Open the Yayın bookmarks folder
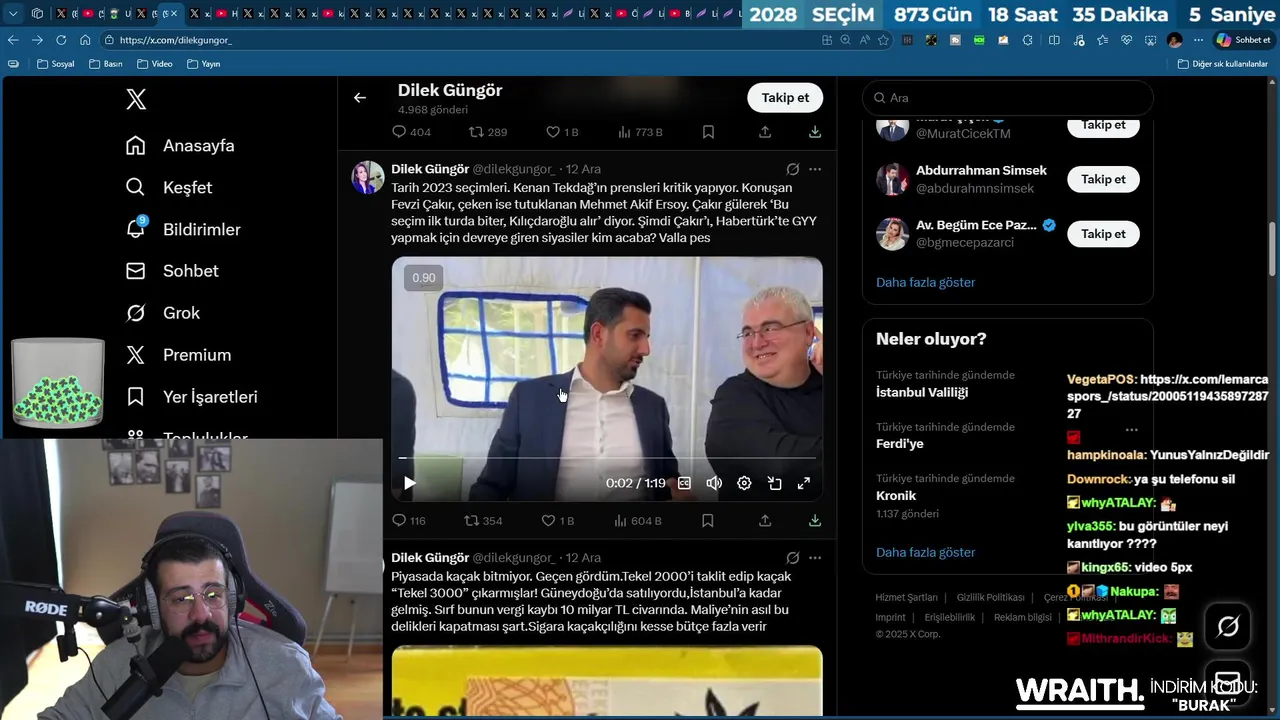 [203, 64]
